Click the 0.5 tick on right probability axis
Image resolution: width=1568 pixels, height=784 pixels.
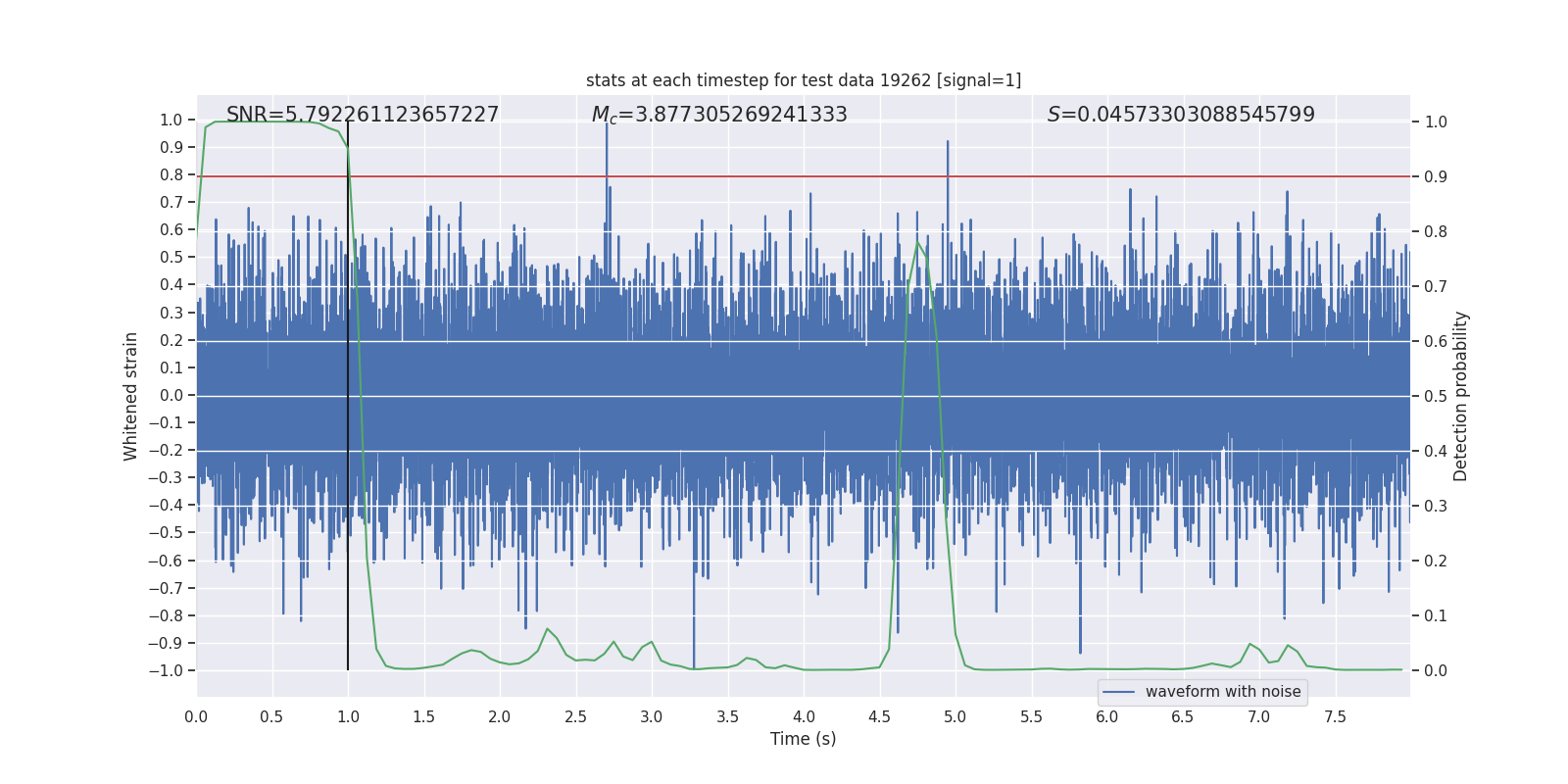coord(1436,397)
